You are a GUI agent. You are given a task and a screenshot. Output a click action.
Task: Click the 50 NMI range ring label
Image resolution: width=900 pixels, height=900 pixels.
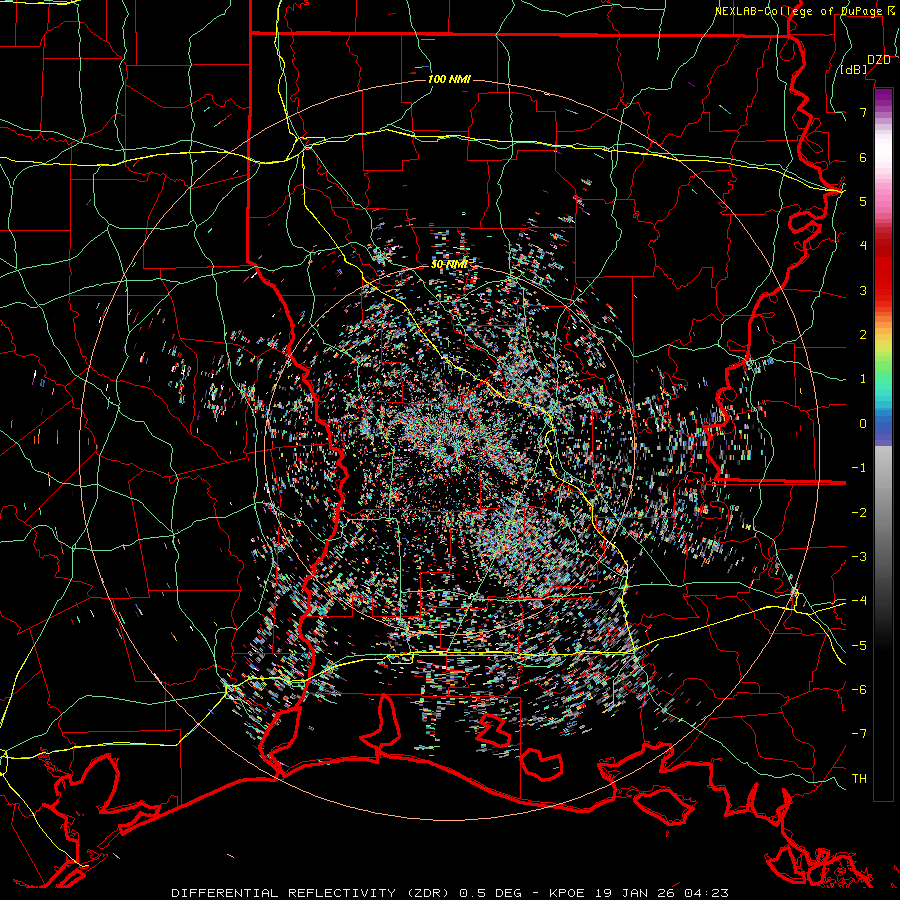pos(449,264)
